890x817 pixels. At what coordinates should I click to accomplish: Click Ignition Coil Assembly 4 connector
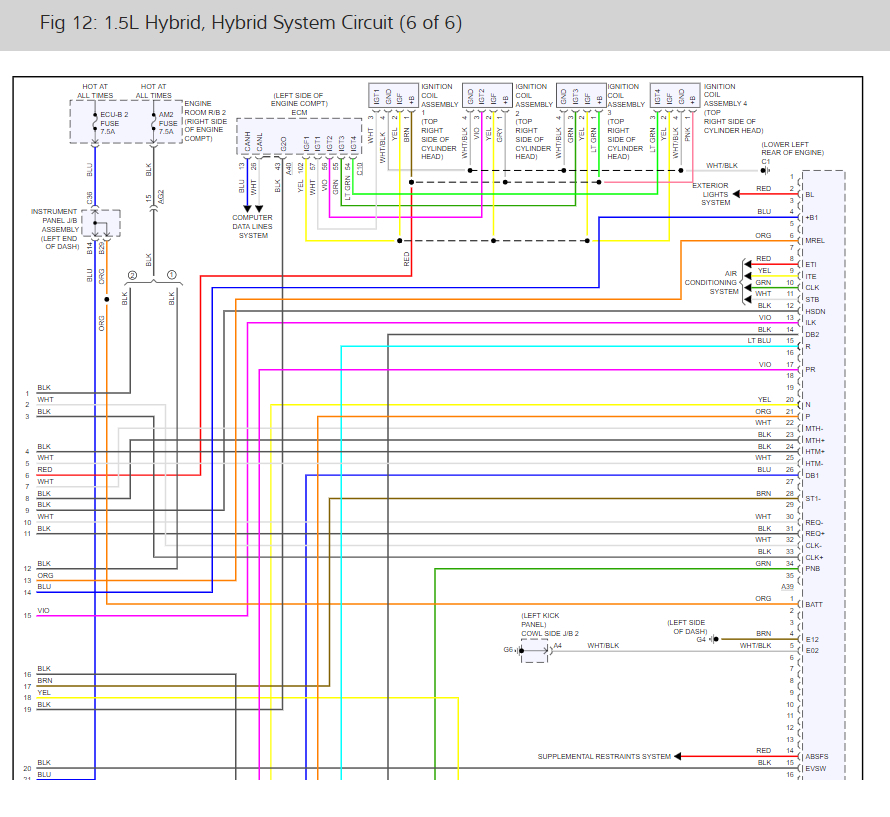pos(675,95)
